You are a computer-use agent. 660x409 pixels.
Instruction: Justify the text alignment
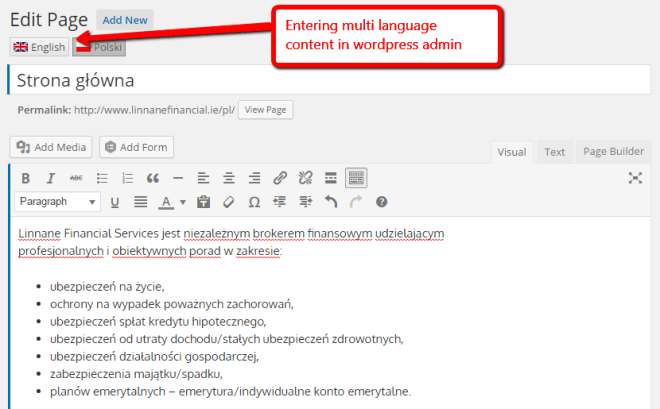coord(141,202)
